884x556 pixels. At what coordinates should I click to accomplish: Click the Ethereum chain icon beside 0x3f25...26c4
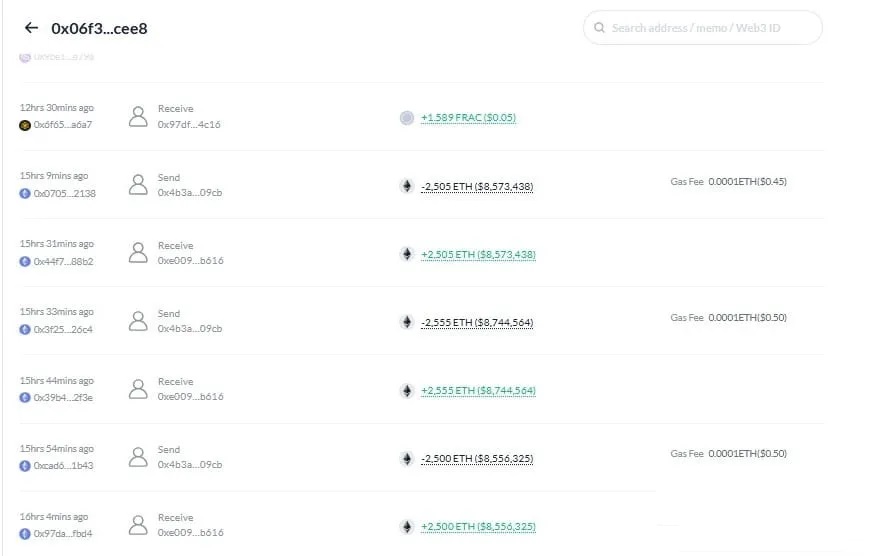(x=25, y=329)
